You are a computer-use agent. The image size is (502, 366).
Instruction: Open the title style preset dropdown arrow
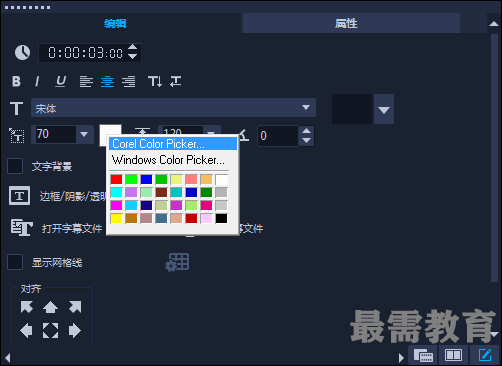click(384, 109)
